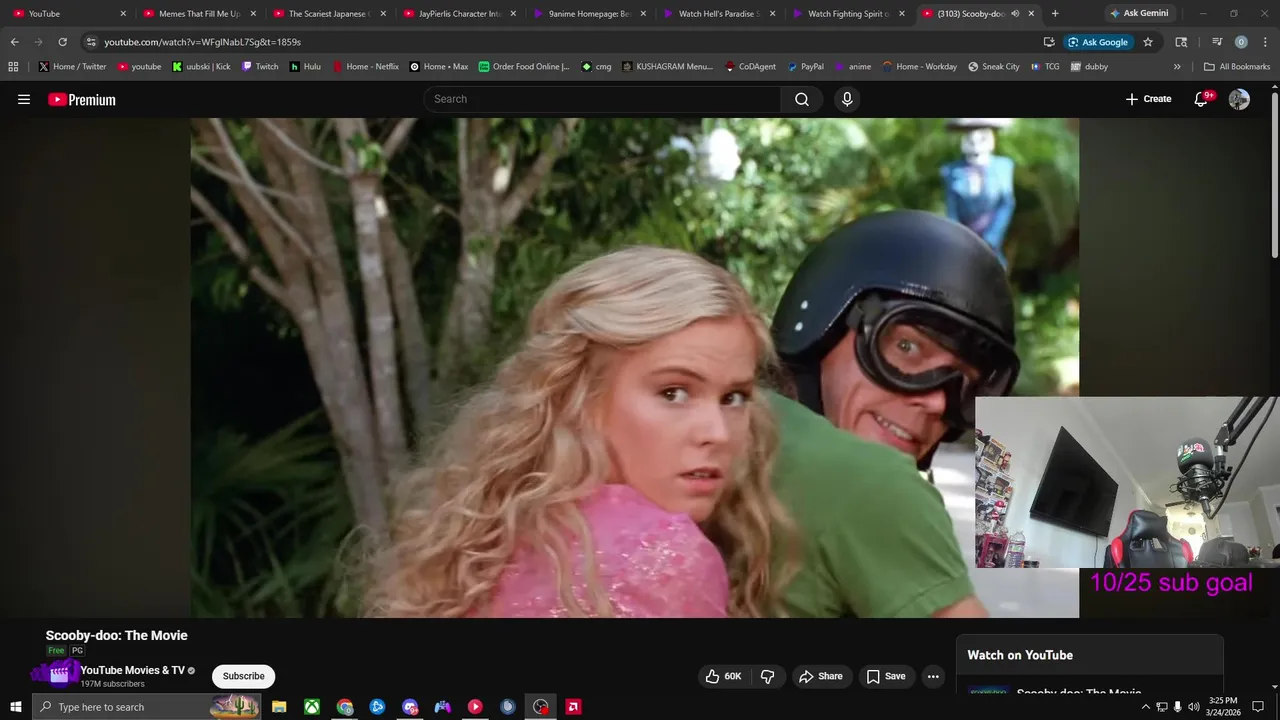View site information icon in address bar
The height and width of the screenshot is (720, 1280).
[90, 42]
